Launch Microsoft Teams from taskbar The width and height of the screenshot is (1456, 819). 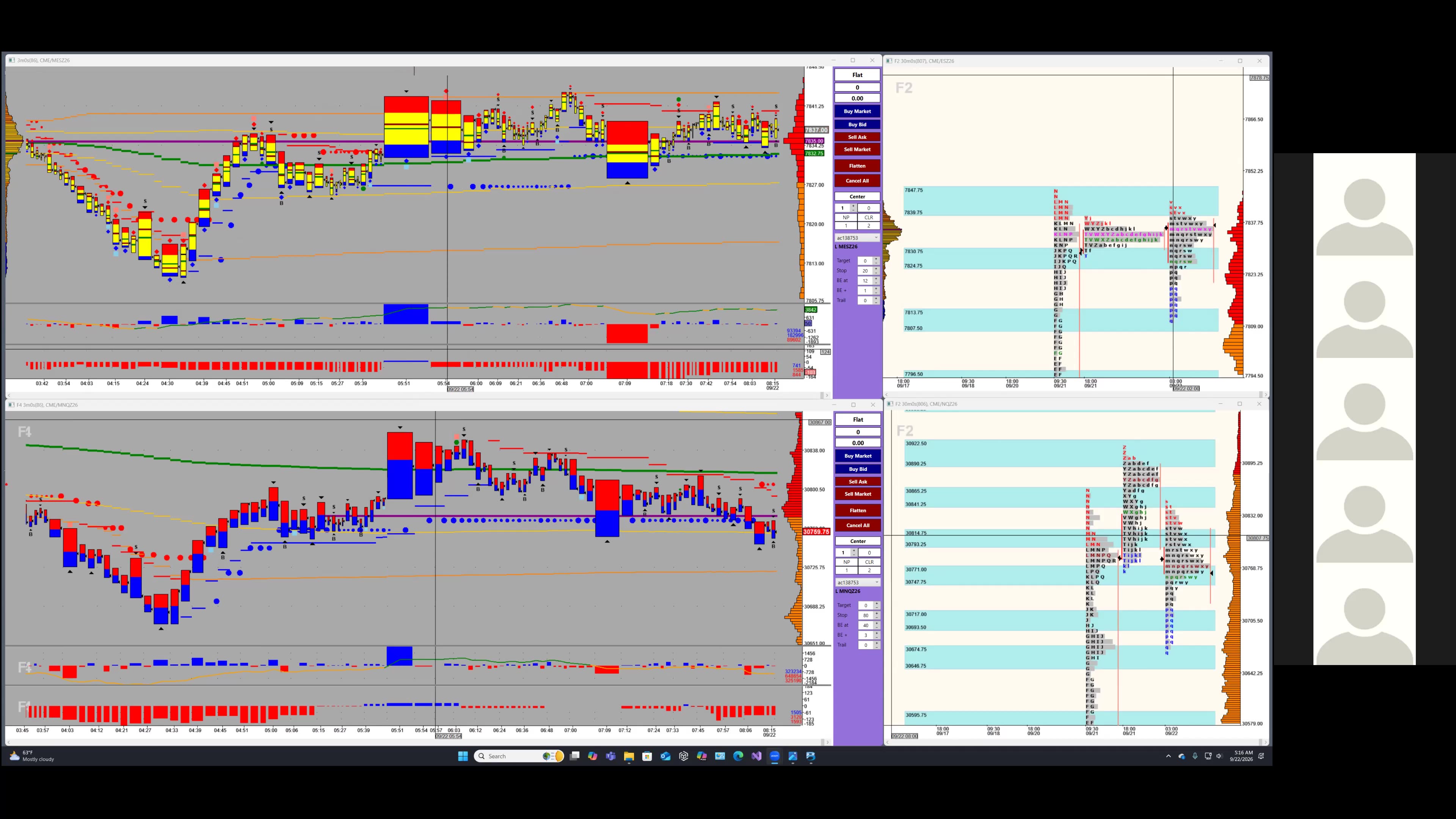coord(610,756)
